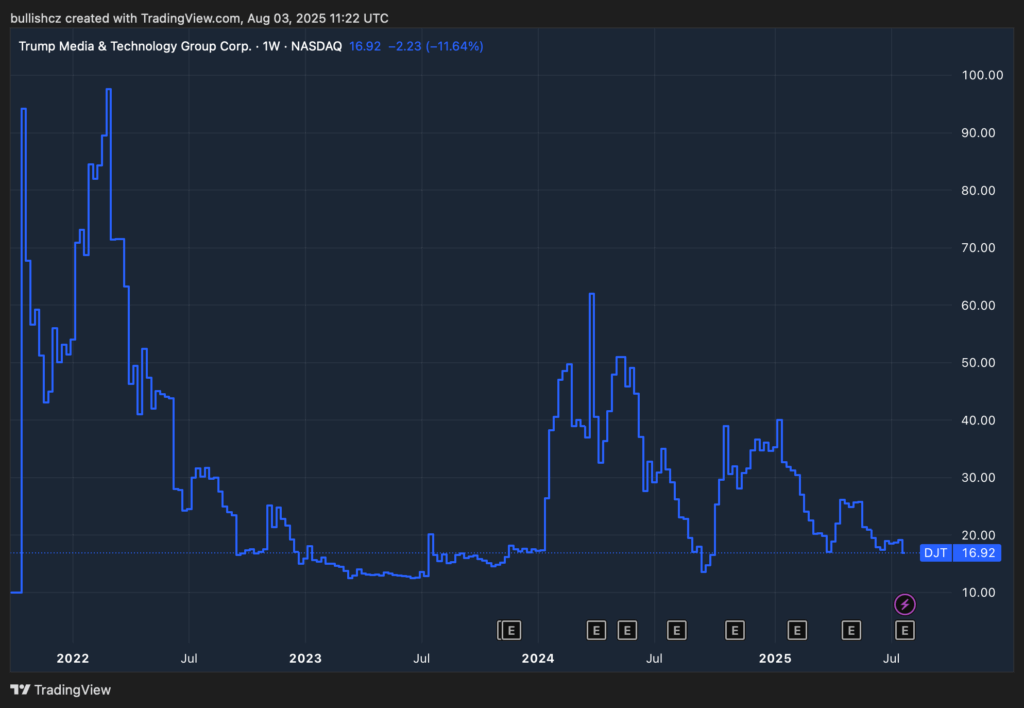The image size is (1024, 708).
Task: Click the second earnings E marker from left
Action: [596, 630]
